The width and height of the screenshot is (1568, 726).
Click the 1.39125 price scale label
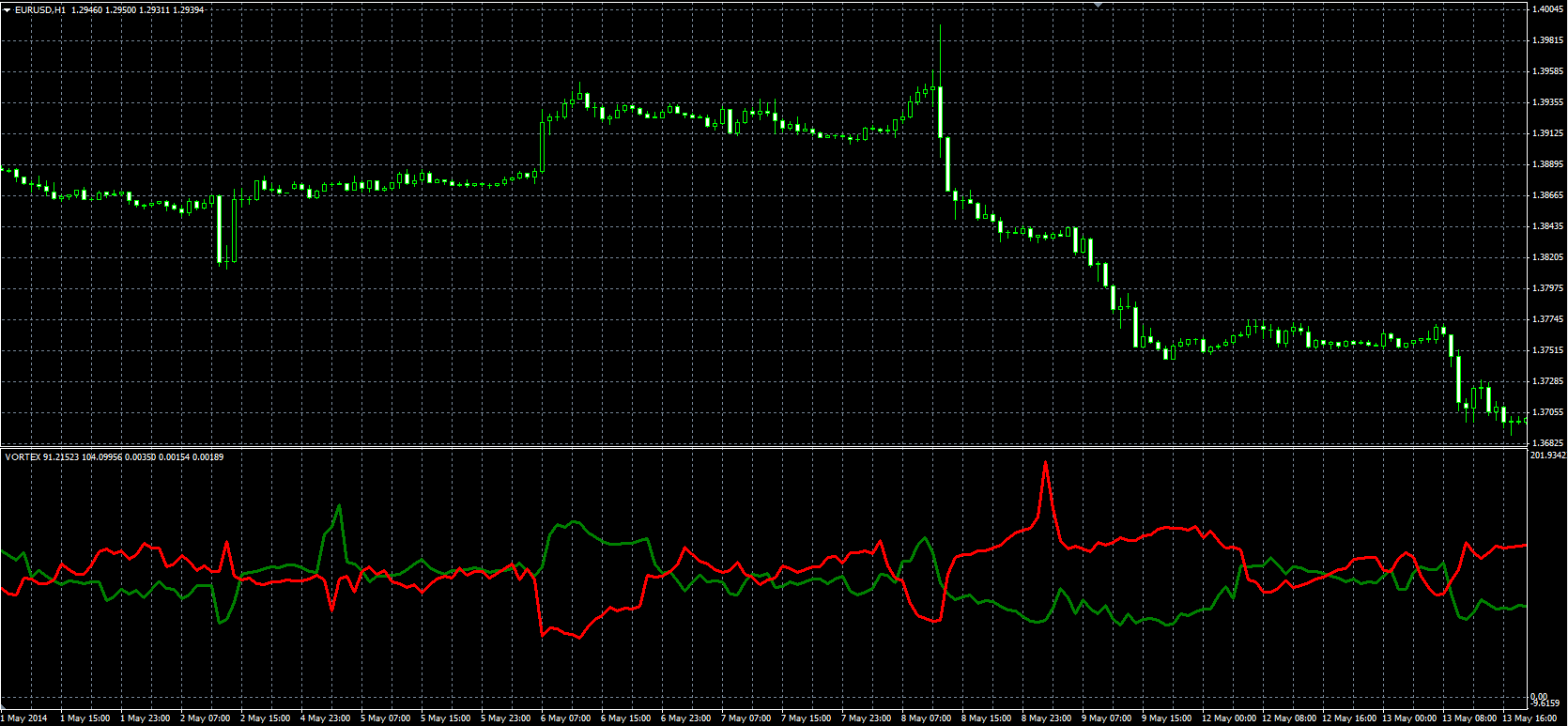tap(1547, 133)
